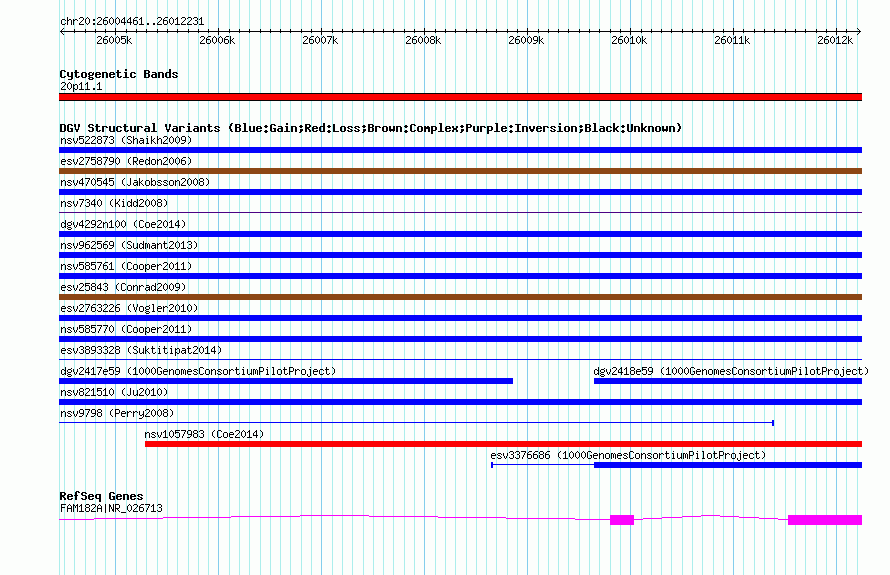This screenshot has height=575, width=890.
Task: Click the blue bar for nsv522873
Action: [x=460, y=150]
